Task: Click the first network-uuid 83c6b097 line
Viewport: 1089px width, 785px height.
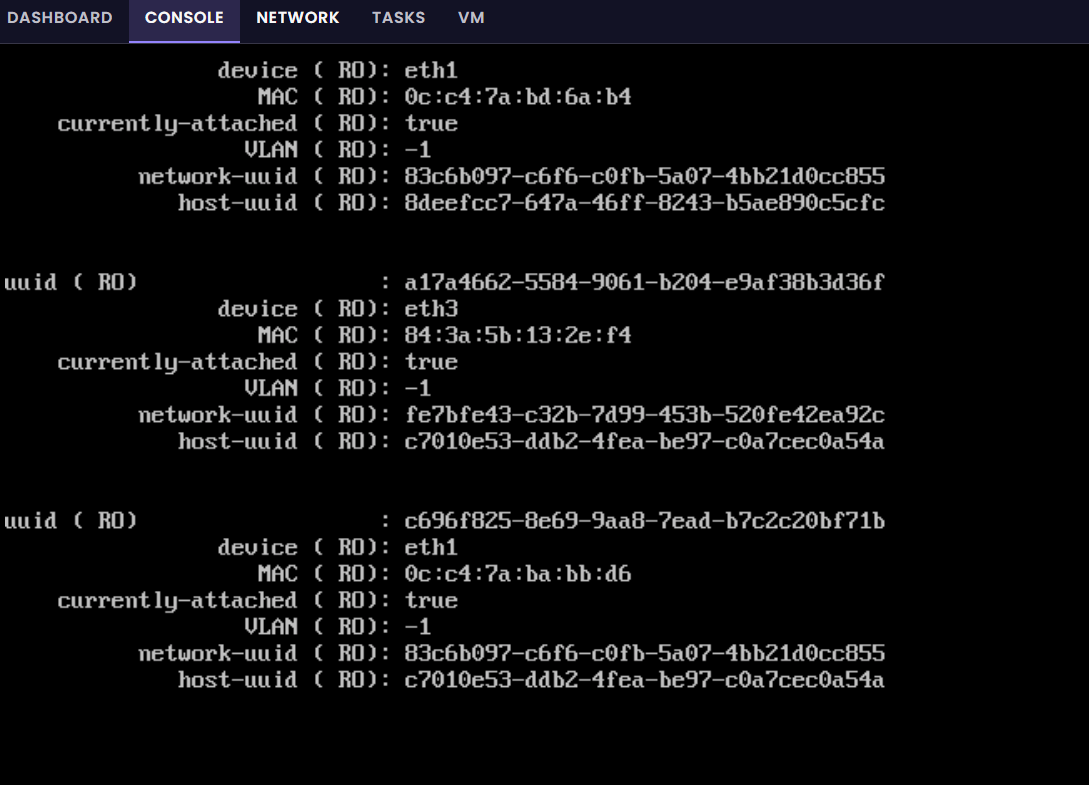Action: [x=512, y=176]
